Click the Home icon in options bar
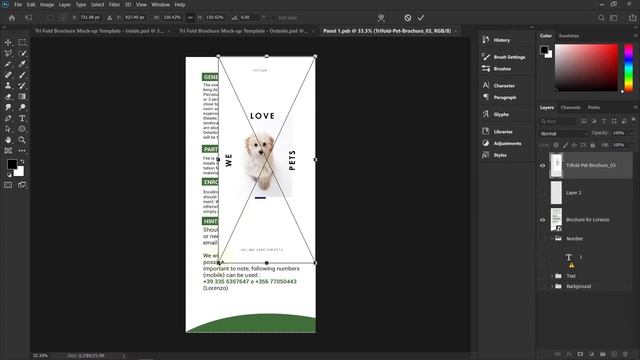Image resolution: width=640 pixels, height=360 pixels. (12, 18)
